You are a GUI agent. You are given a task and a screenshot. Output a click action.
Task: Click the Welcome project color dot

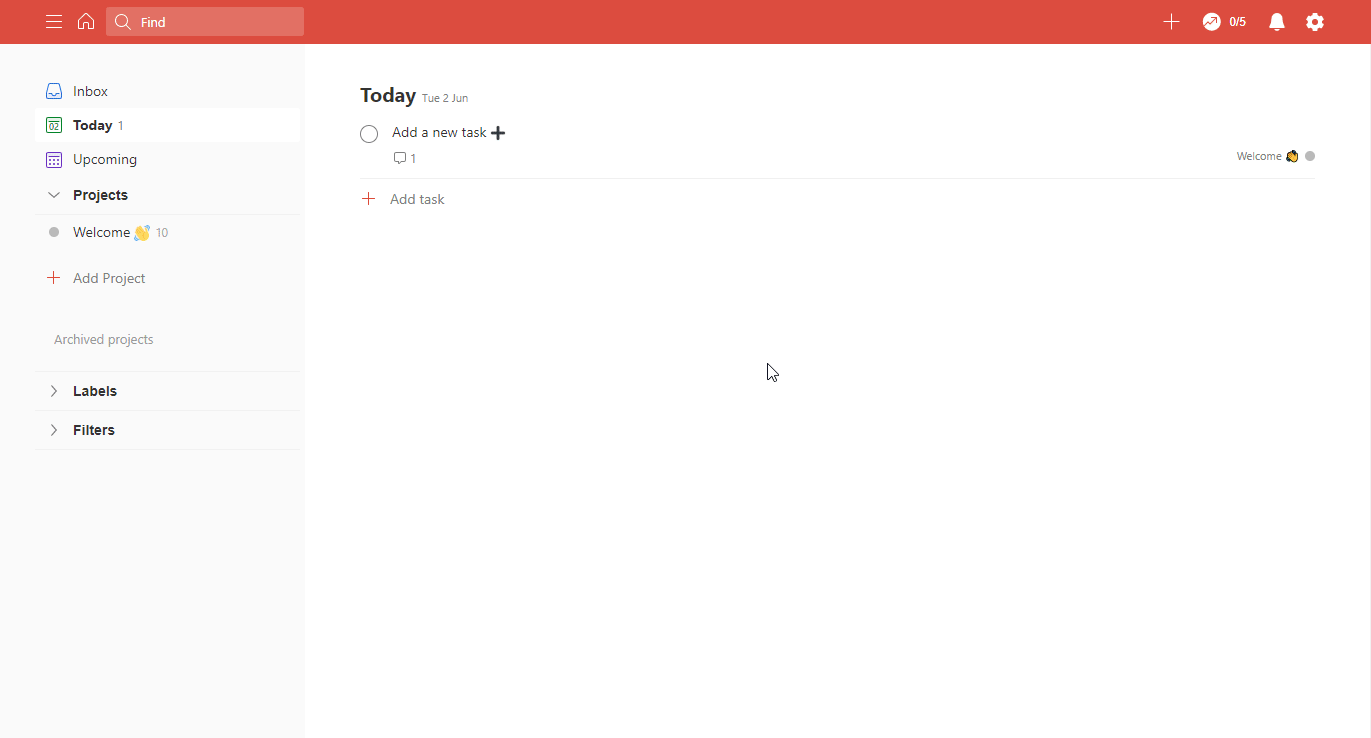click(53, 232)
